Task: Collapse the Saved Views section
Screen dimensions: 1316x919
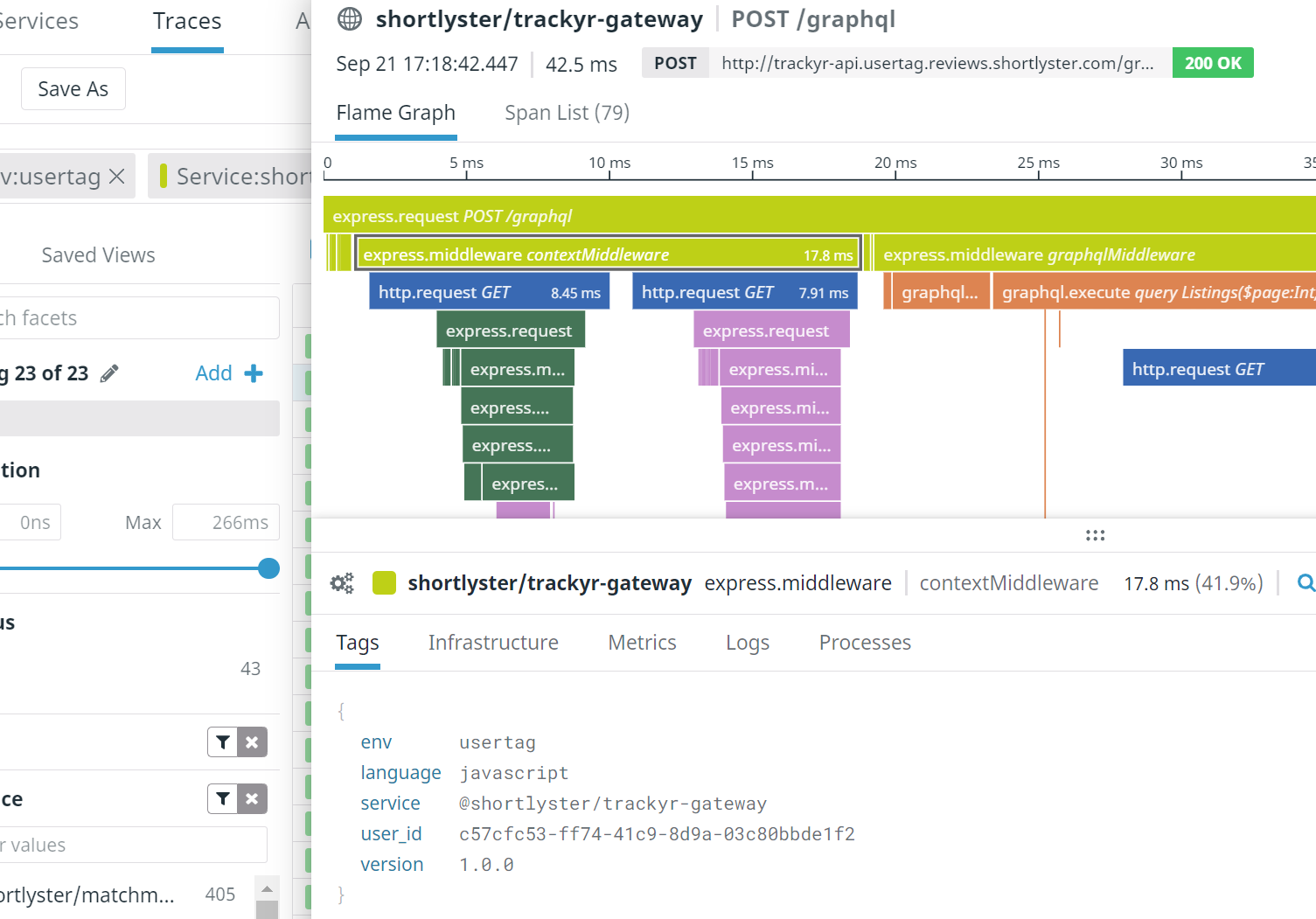Action: (x=98, y=254)
